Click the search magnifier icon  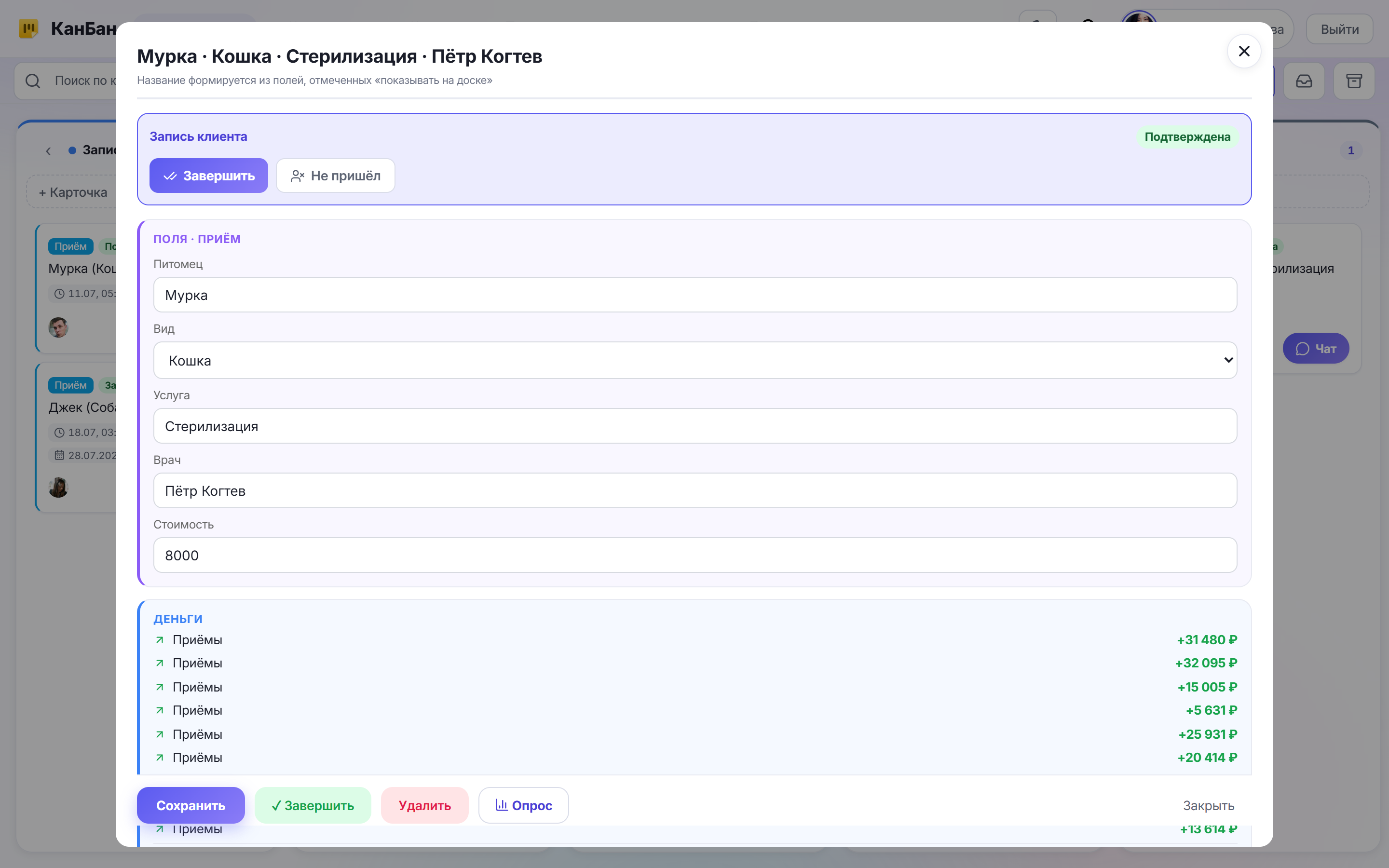(x=33, y=81)
